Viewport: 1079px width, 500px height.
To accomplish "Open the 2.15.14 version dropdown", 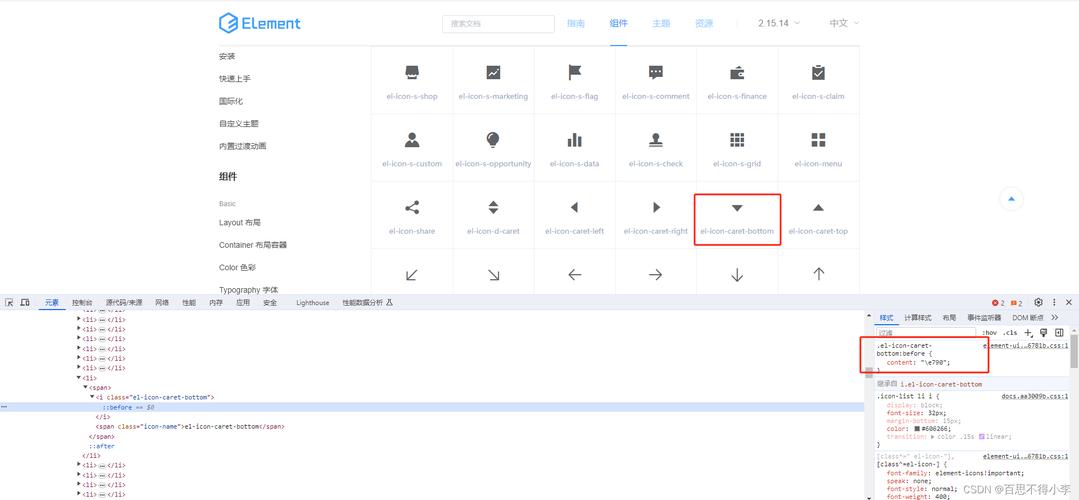I will (x=779, y=23).
